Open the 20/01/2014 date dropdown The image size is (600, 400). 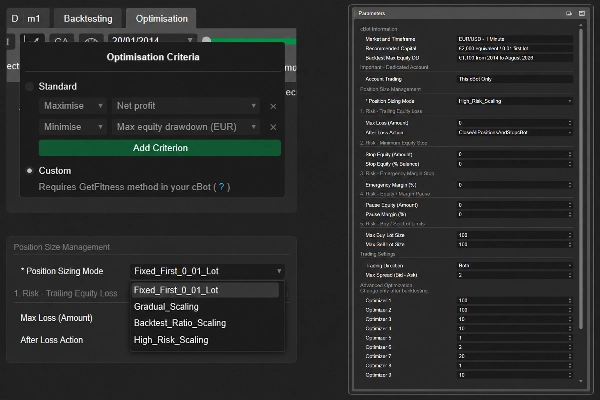pos(152,39)
